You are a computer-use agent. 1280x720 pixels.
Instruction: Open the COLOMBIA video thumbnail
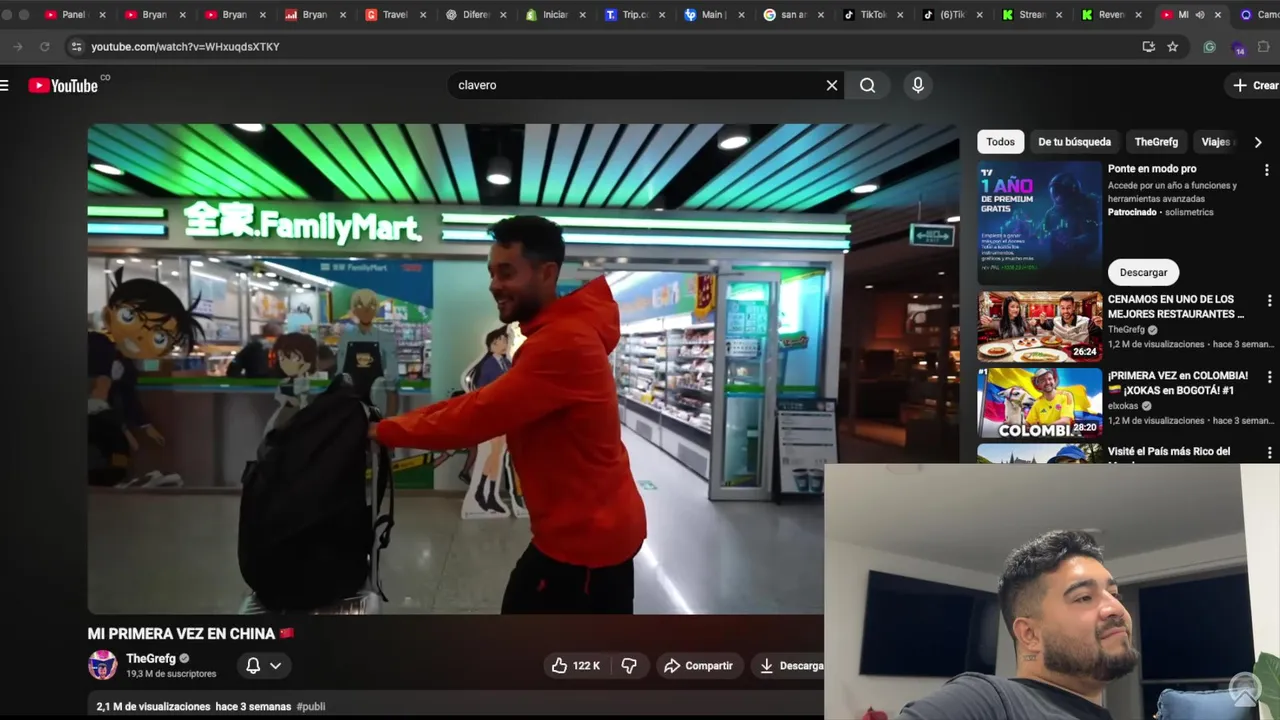coord(1040,404)
